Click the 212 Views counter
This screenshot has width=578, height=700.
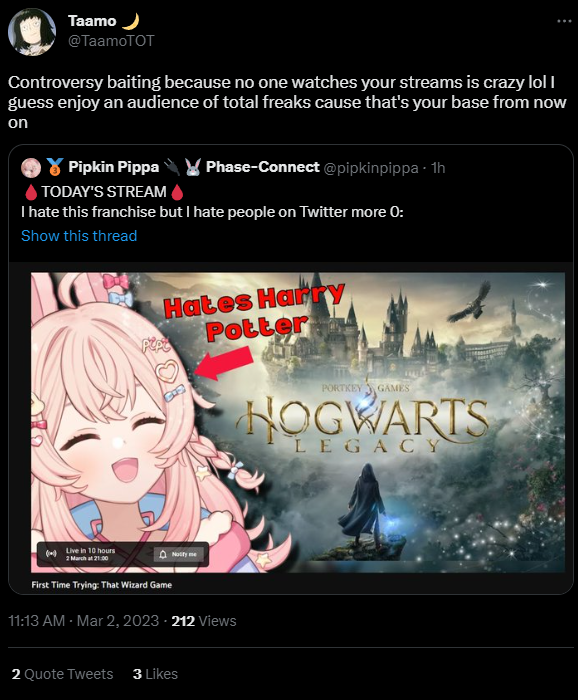pyautogui.click(x=204, y=621)
